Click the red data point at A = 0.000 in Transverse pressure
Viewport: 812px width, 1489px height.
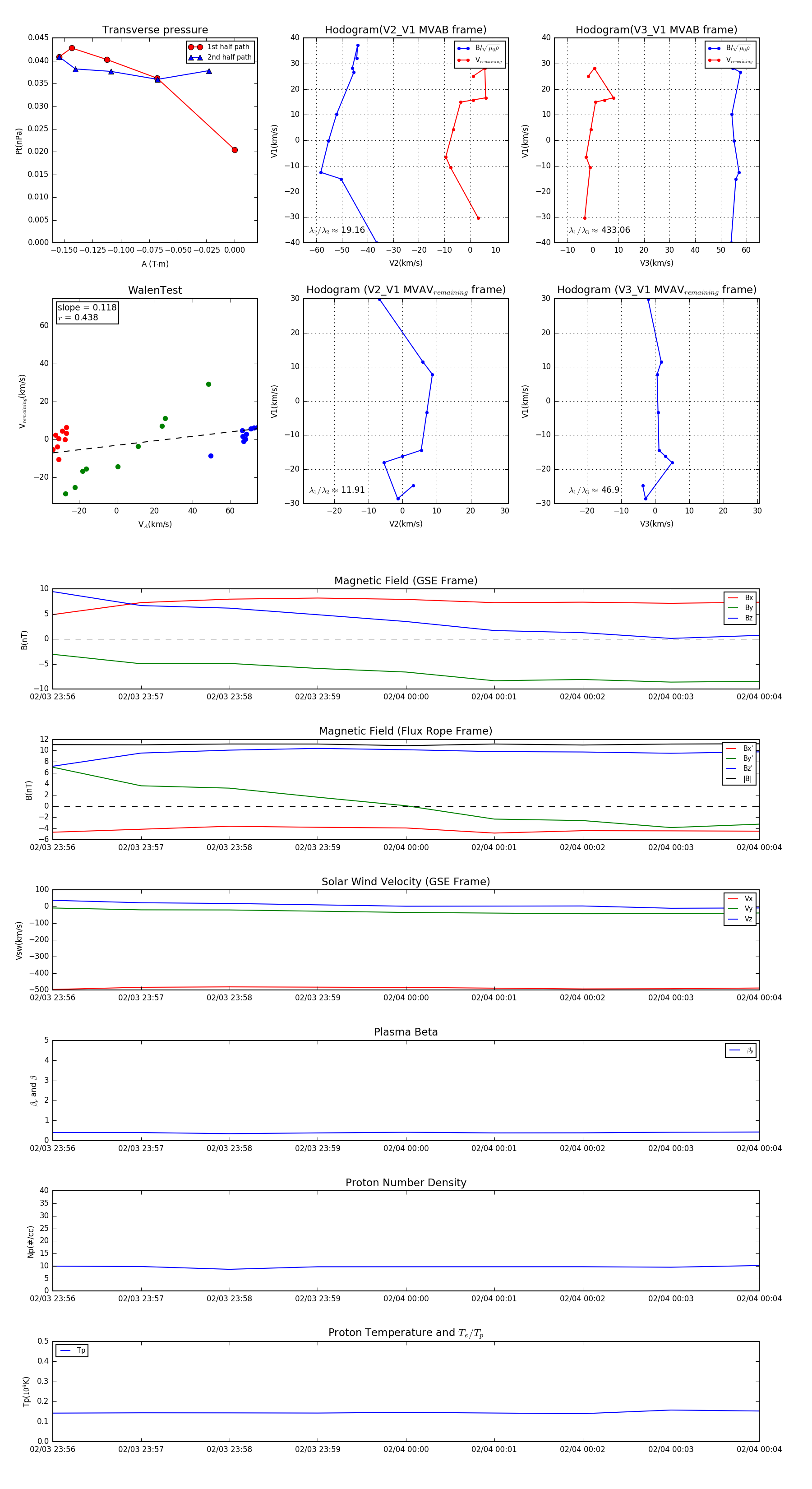235,150
